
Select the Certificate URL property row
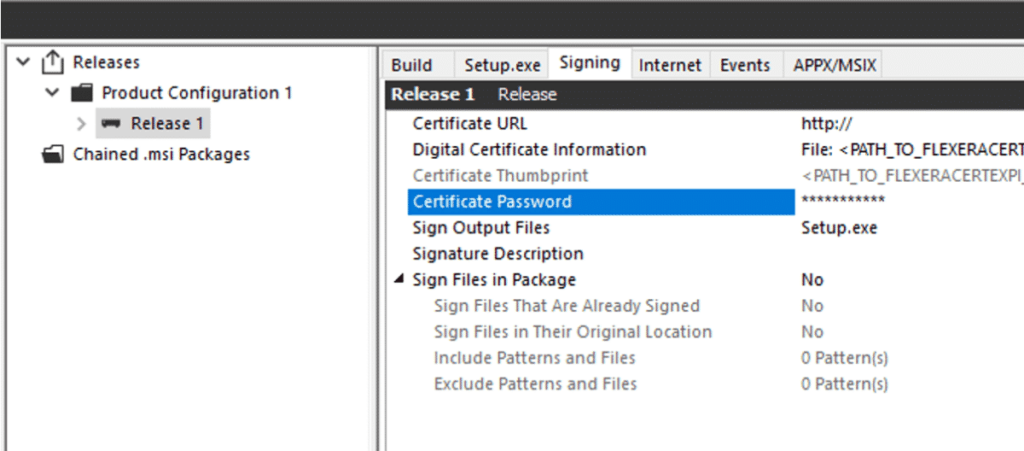point(470,123)
